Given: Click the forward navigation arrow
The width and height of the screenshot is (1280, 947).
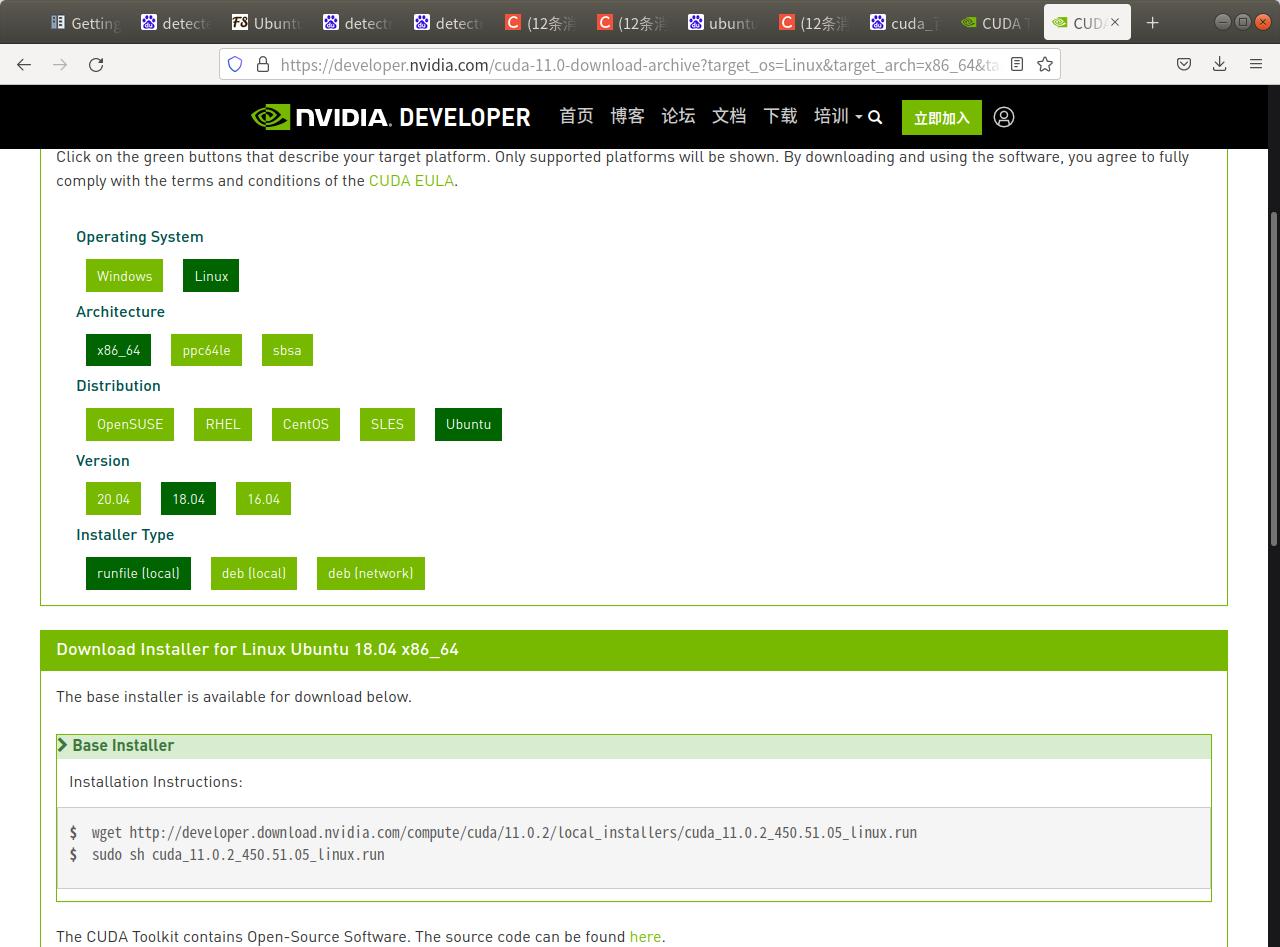Looking at the screenshot, I should coord(60,64).
